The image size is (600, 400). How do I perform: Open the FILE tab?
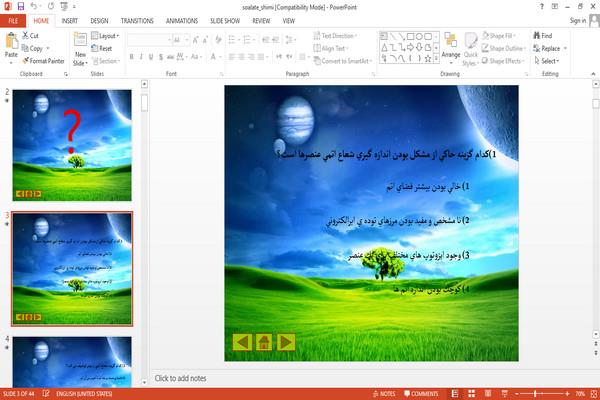[13, 21]
